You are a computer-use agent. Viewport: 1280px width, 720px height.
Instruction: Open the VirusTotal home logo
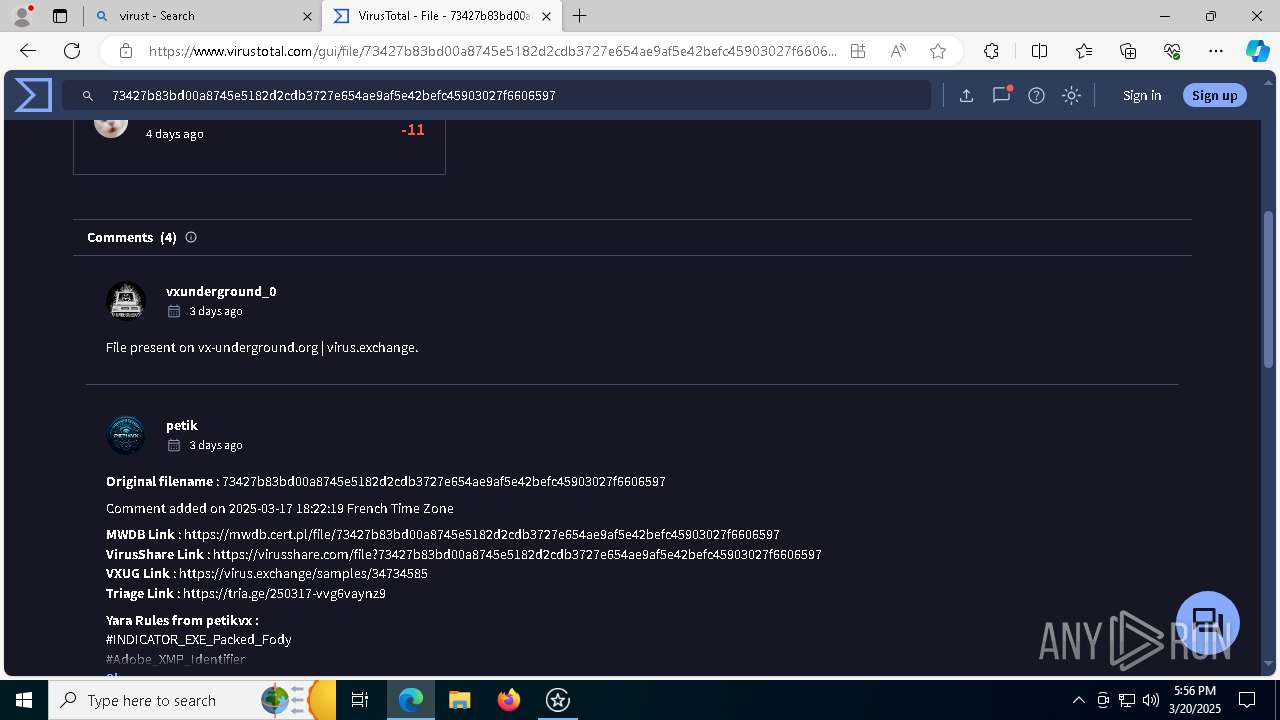click(33, 95)
